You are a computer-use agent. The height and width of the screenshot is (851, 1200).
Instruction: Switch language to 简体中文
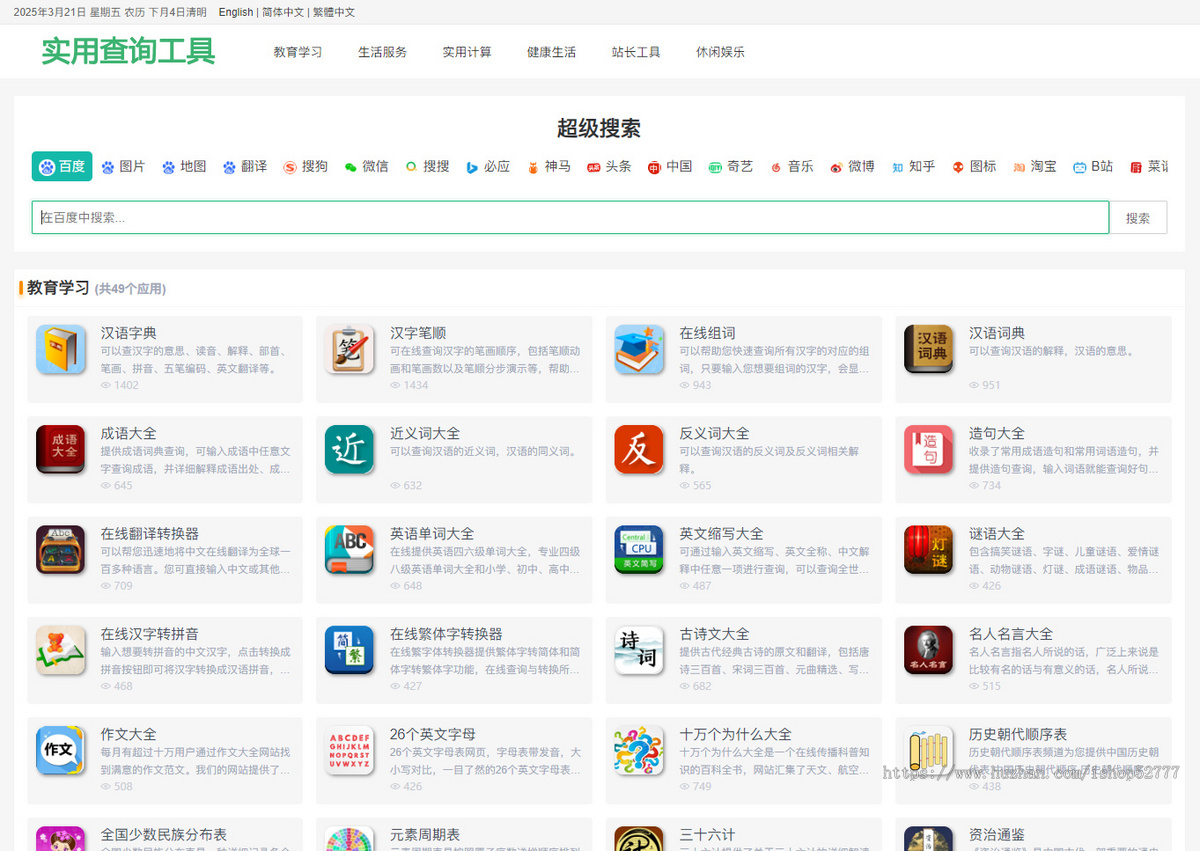pos(282,12)
